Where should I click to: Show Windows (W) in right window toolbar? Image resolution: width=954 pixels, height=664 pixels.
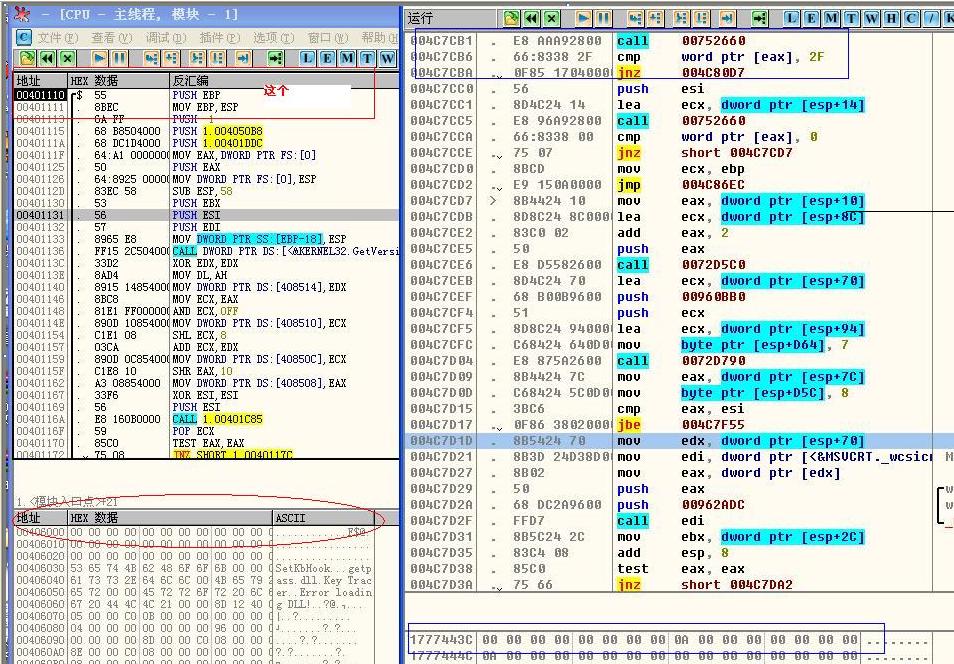tap(872, 18)
